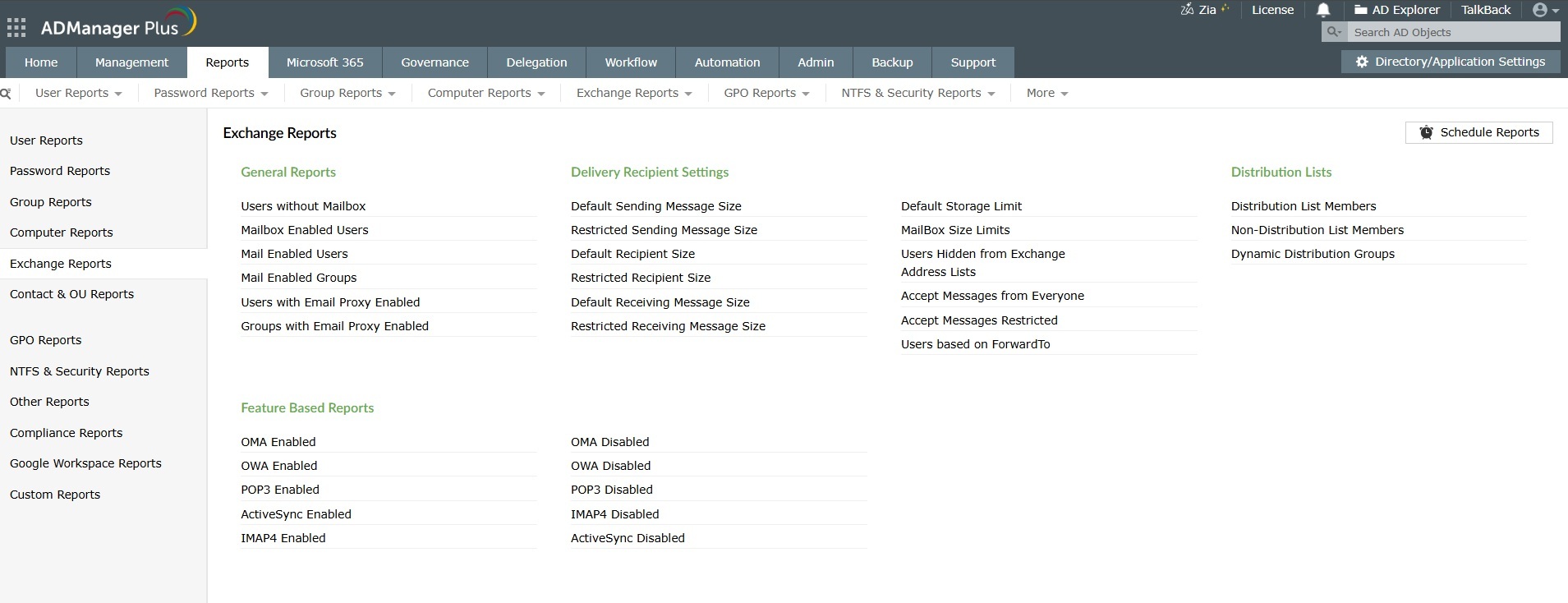Open Custom Reports in sidebar
Image resolution: width=1568 pixels, height=603 pixels.
coord(55,495)
